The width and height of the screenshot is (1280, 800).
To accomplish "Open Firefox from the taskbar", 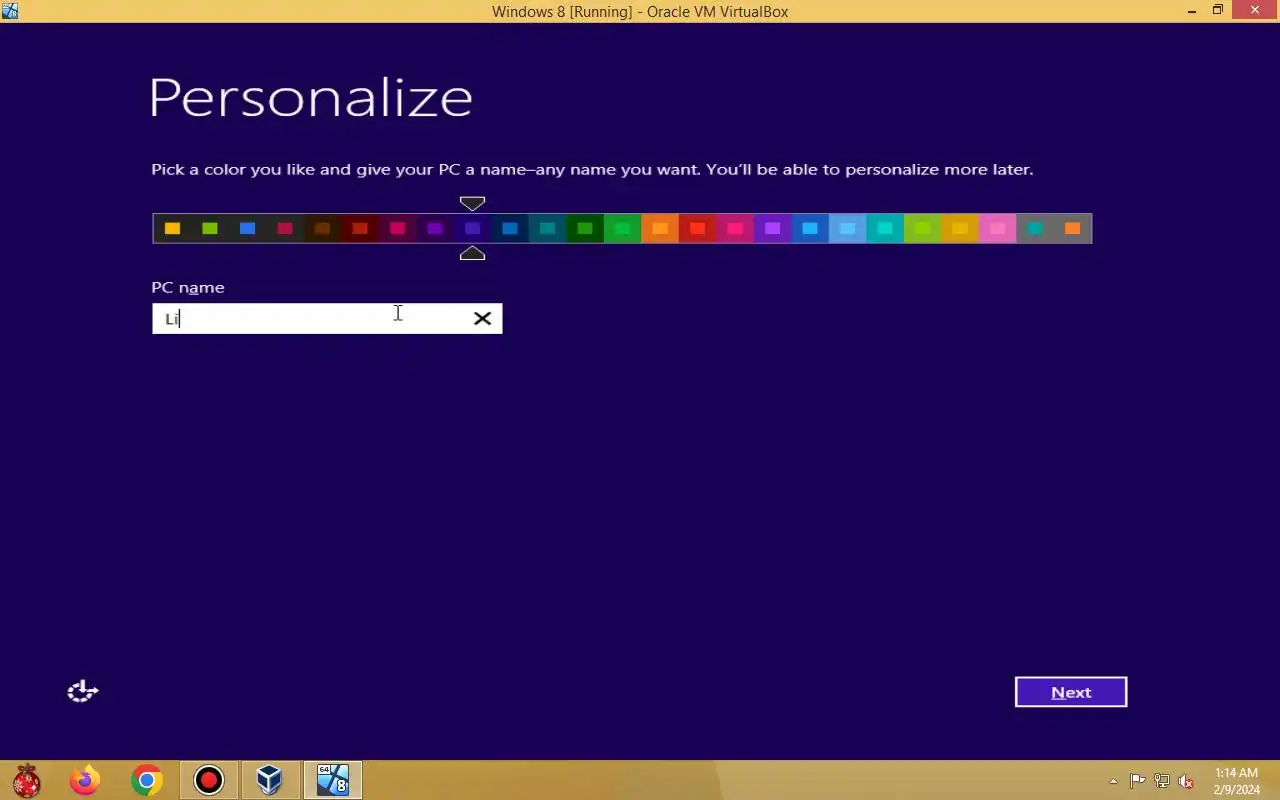I will pos(85,780).
